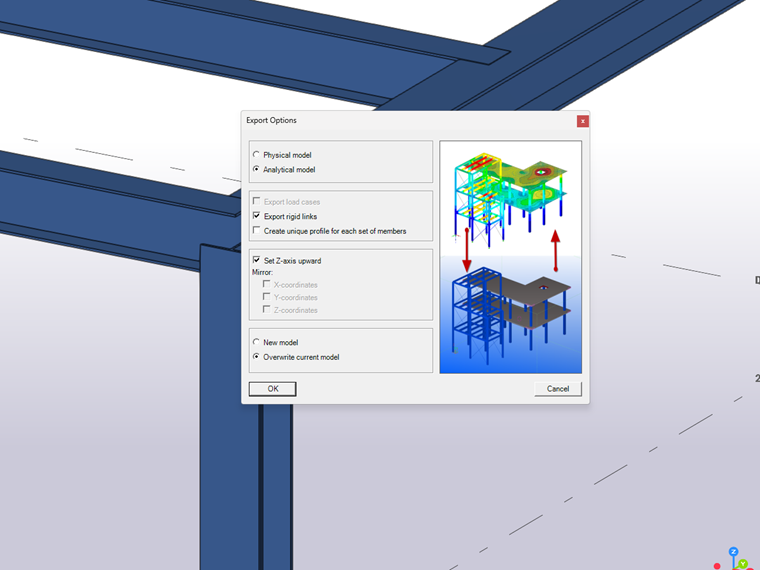This screenshot has width=760, height=570.
Task: Cancel the Export Options dialog
Action: 557,389
